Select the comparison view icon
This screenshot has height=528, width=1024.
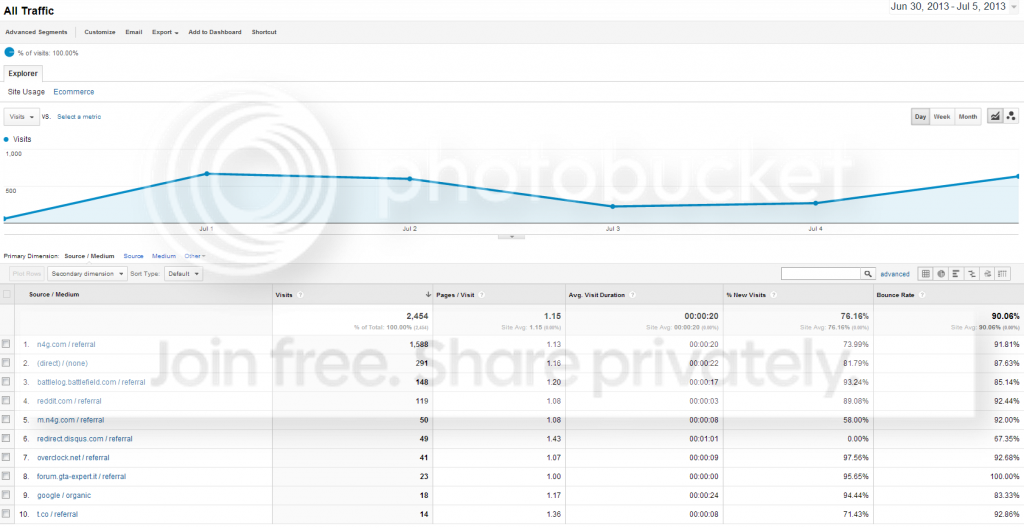pos(972,274)
